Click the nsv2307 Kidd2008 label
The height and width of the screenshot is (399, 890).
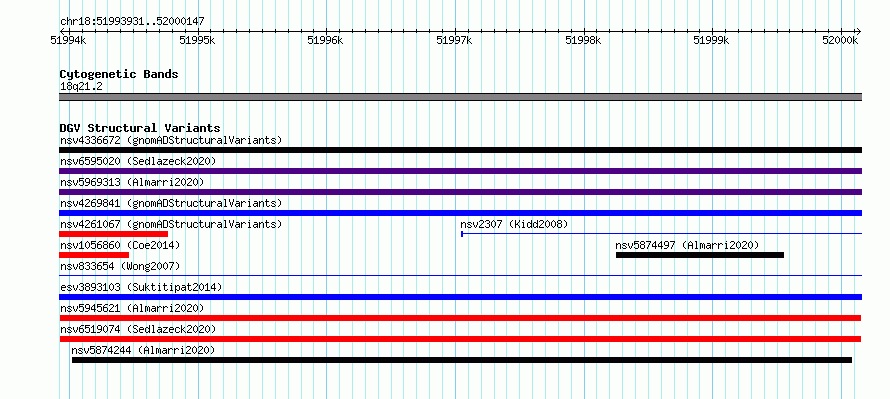click(514, 224)
